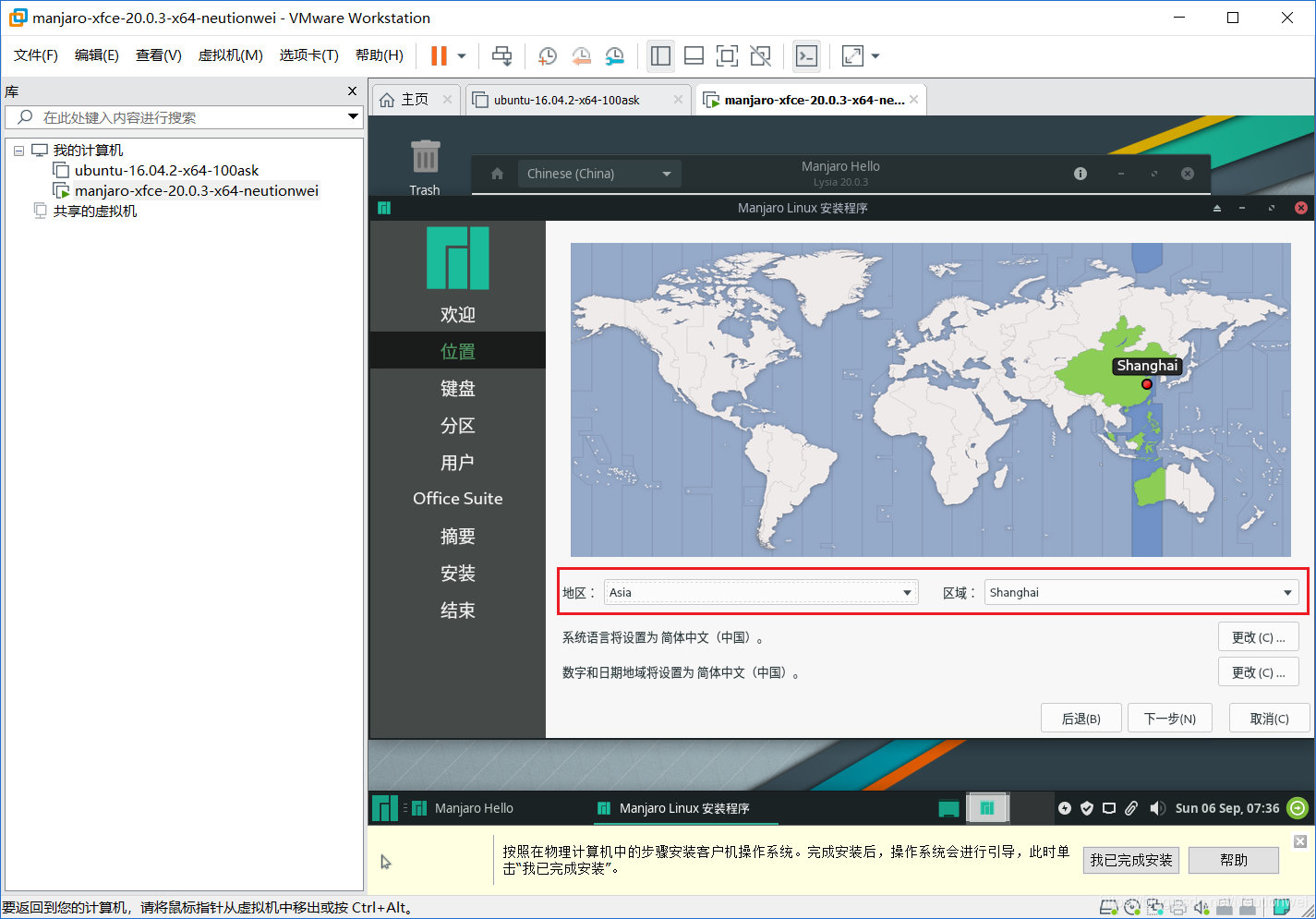The image size is (1316, 919).
Task: Click the power manager tray icon
Action: point(1065,808)
